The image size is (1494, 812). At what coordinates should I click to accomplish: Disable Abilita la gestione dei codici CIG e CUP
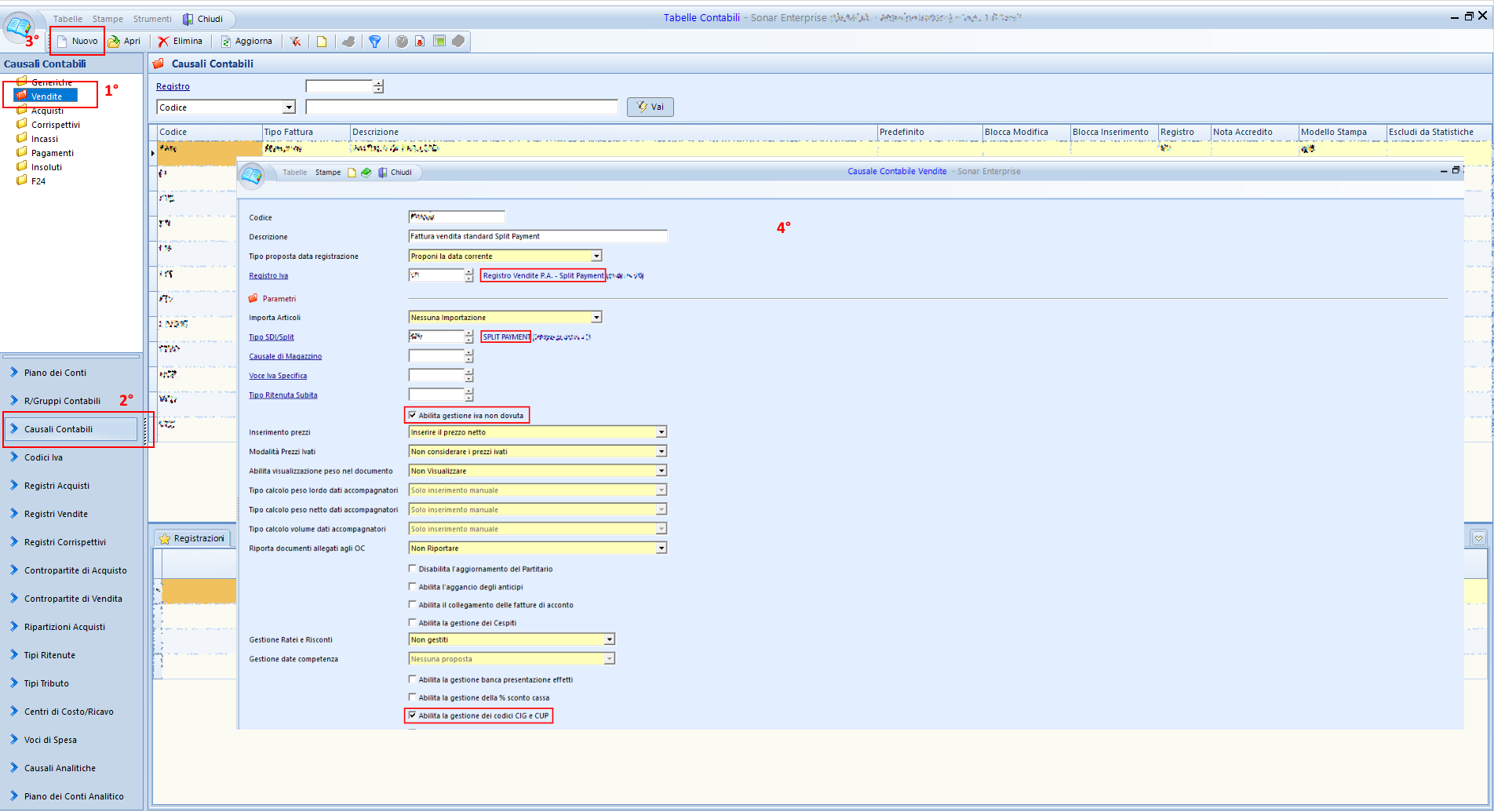(413, 716)
